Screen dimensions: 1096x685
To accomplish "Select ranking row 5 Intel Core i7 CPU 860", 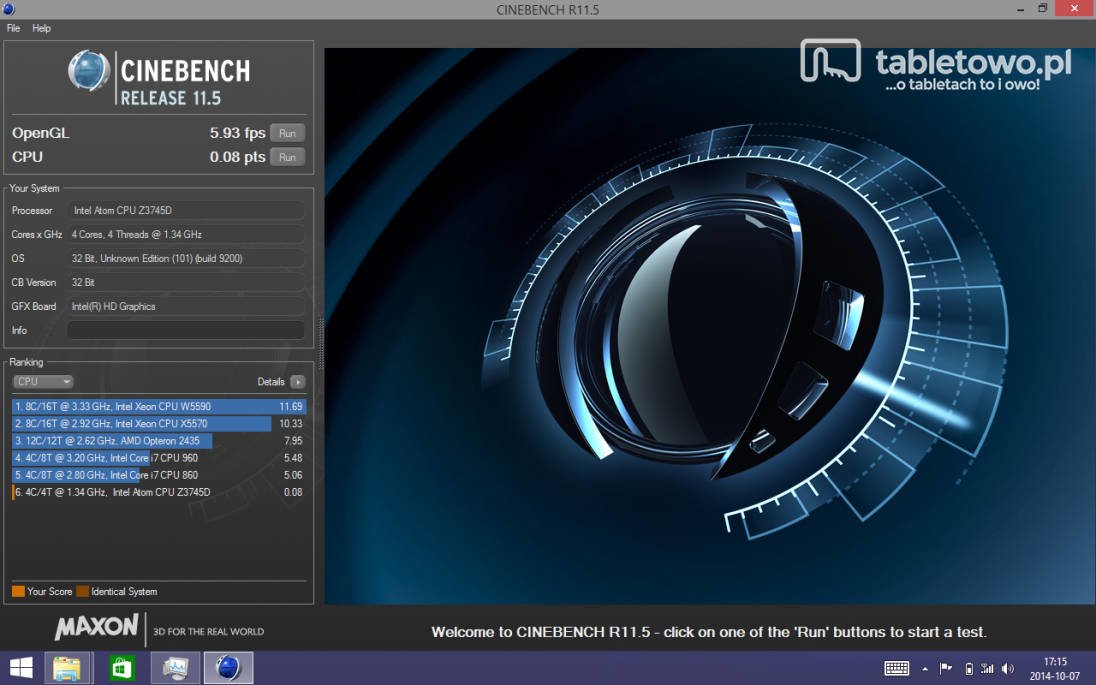I will [x=159, y=475].
